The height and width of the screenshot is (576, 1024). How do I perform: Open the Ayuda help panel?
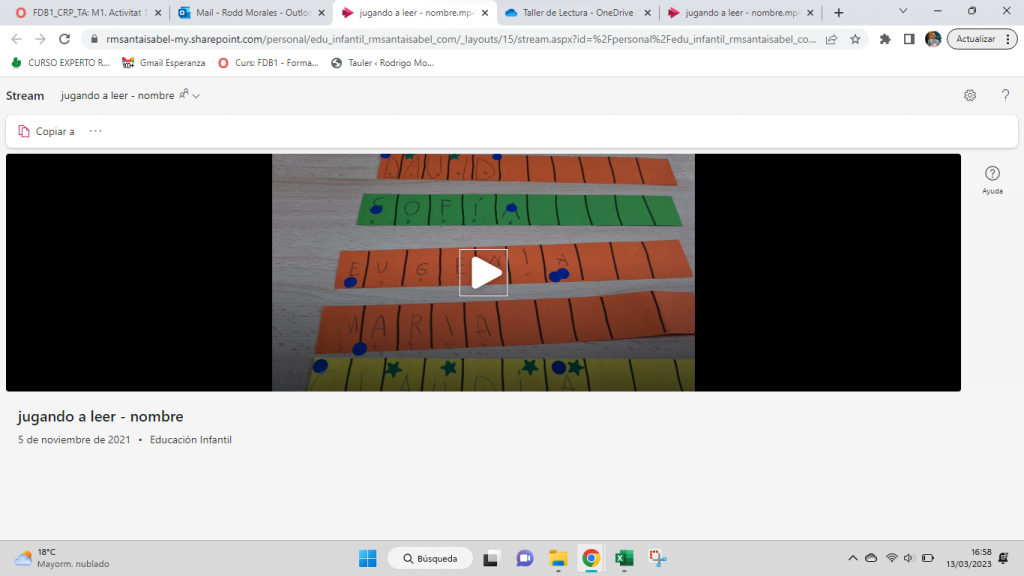(x=992, y=179)
